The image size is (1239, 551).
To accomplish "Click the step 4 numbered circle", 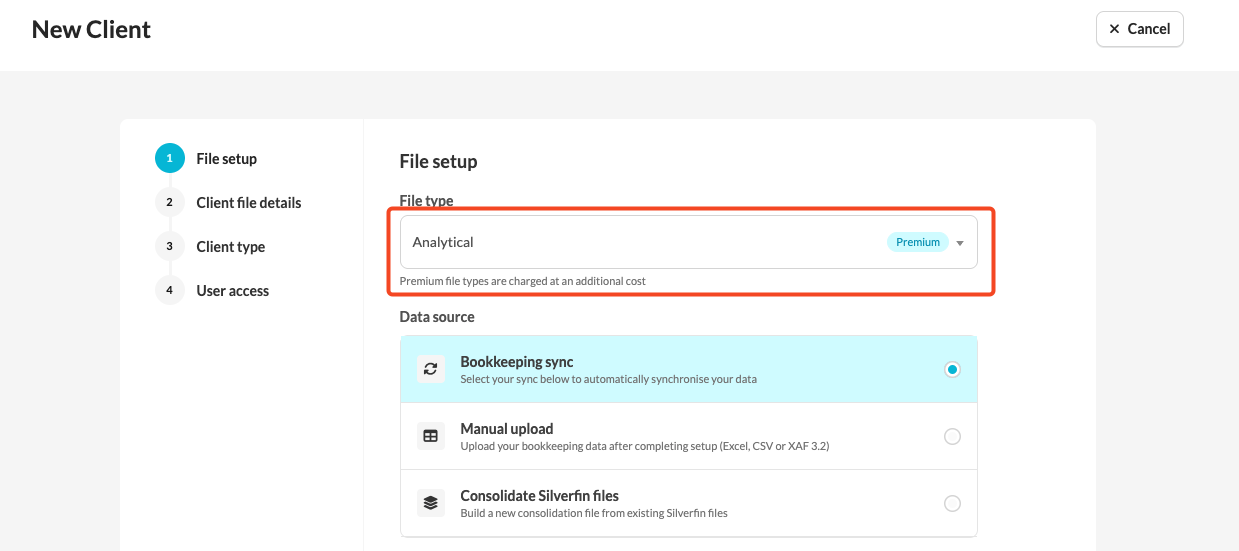I will point(170,290).
